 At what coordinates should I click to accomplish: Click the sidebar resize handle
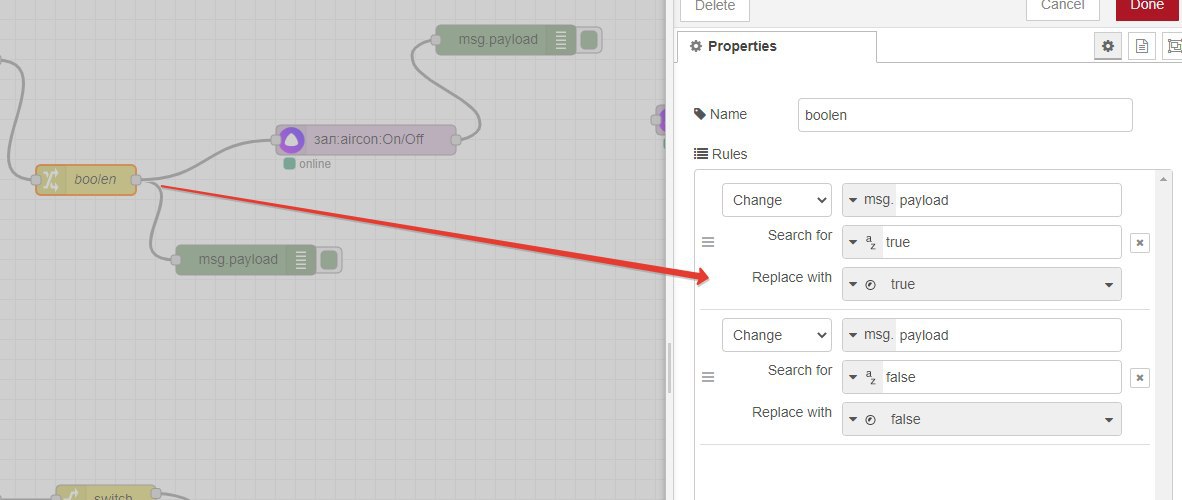(x=669, y=367)
